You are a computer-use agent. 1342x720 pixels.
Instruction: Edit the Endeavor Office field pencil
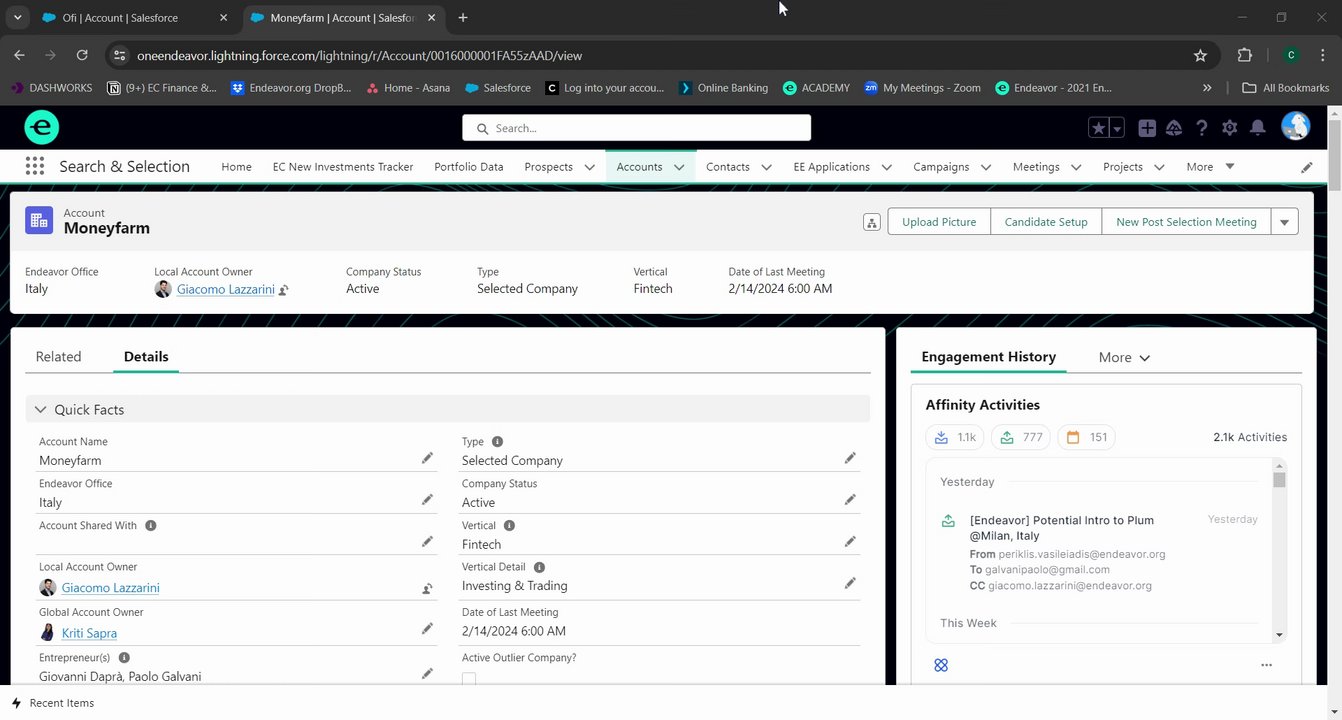point(427,499)
